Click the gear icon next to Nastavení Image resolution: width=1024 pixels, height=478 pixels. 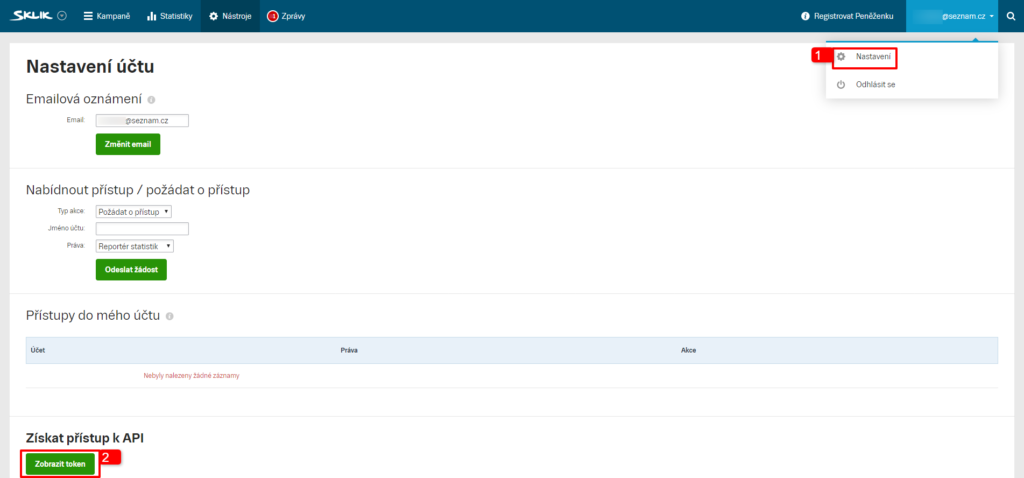point(841,57)
